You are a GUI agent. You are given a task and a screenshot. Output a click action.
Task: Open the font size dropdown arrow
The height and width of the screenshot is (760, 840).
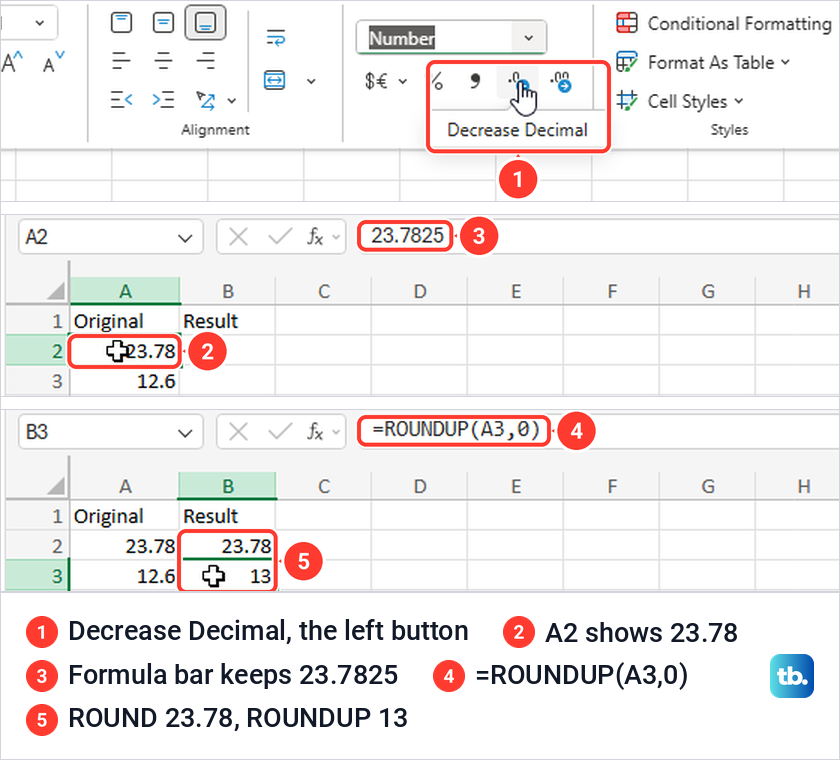pyautogui.click(x=40, y=23)
